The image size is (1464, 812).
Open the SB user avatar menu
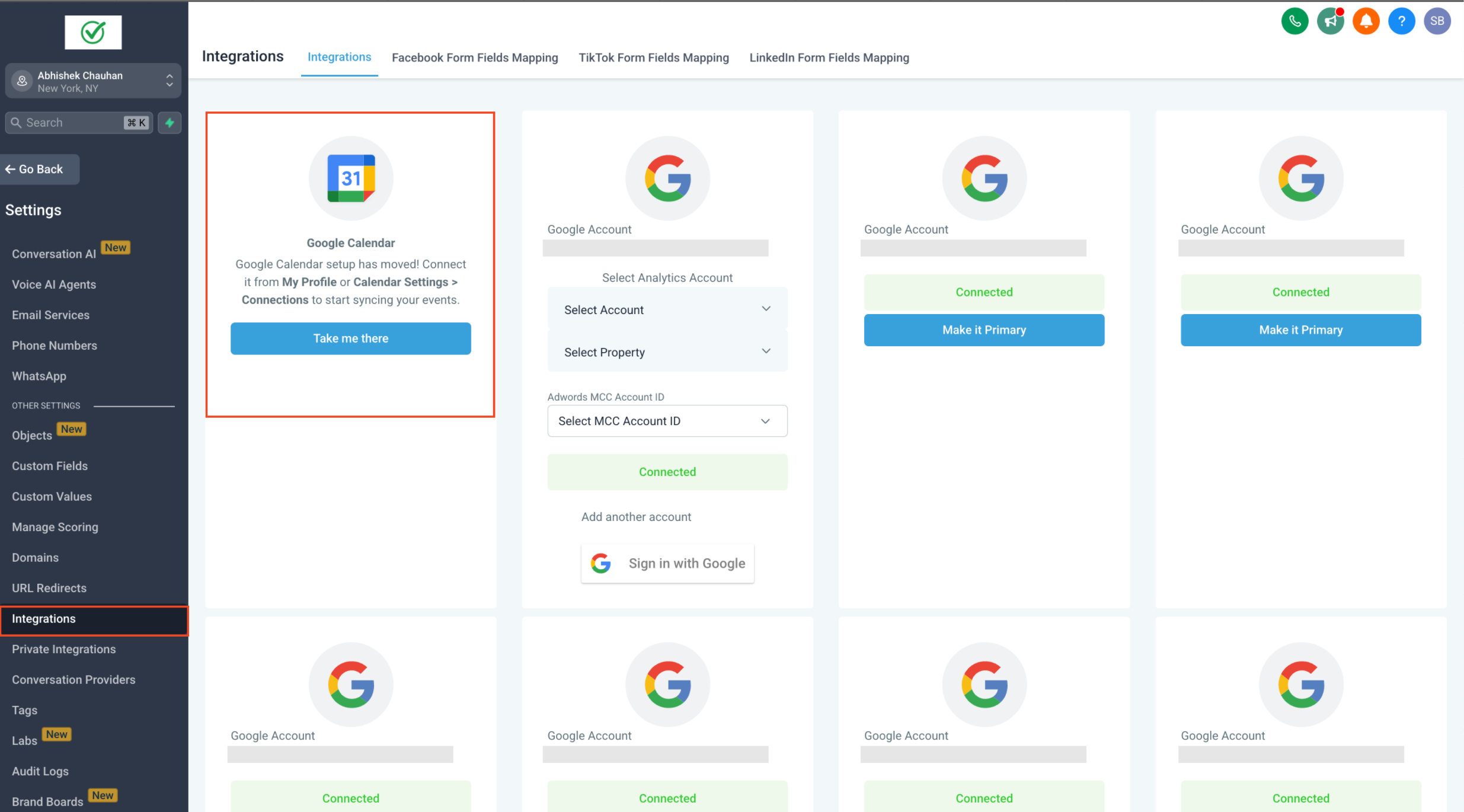click(1437, 21)
